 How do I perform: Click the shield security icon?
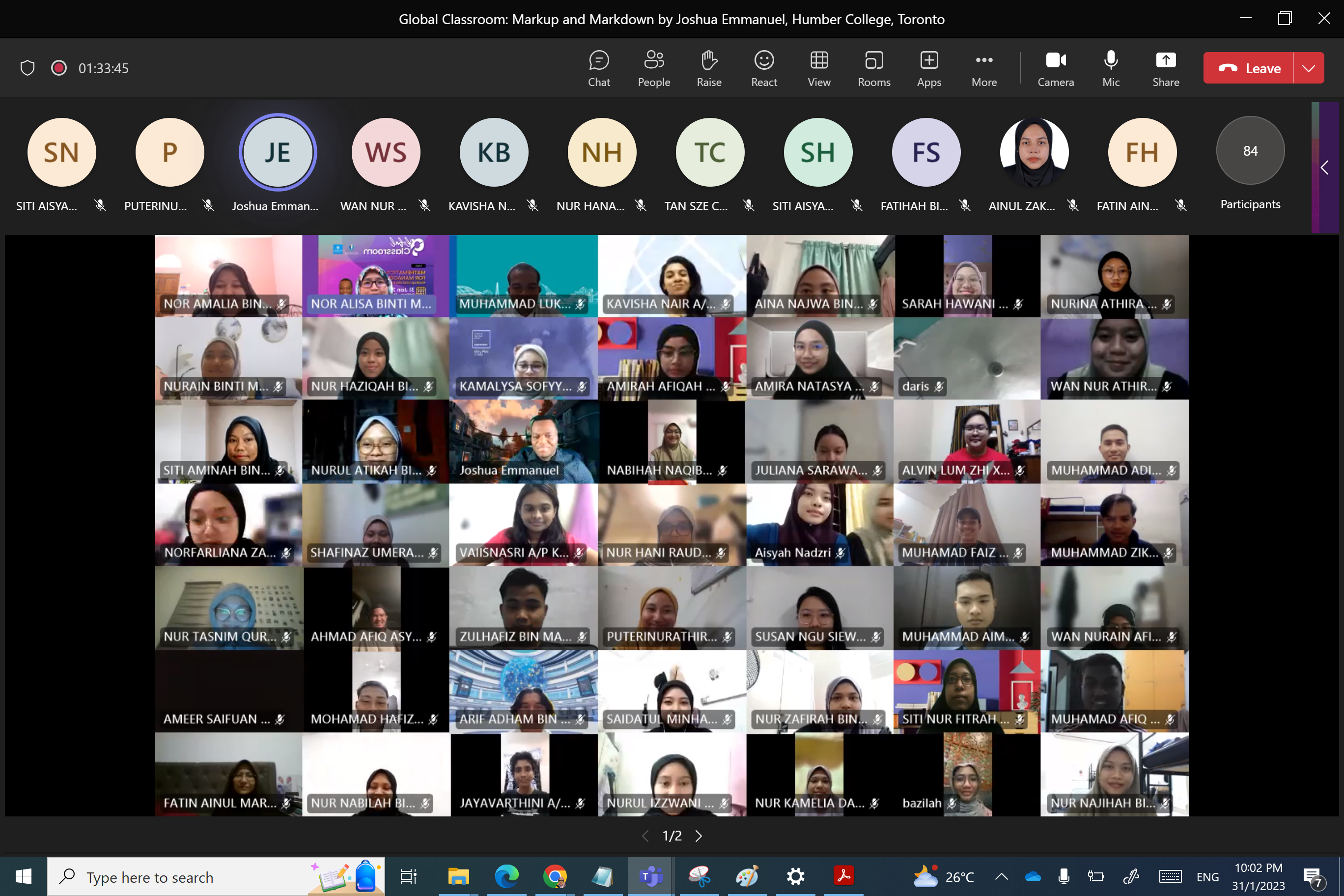click(28, 68)
